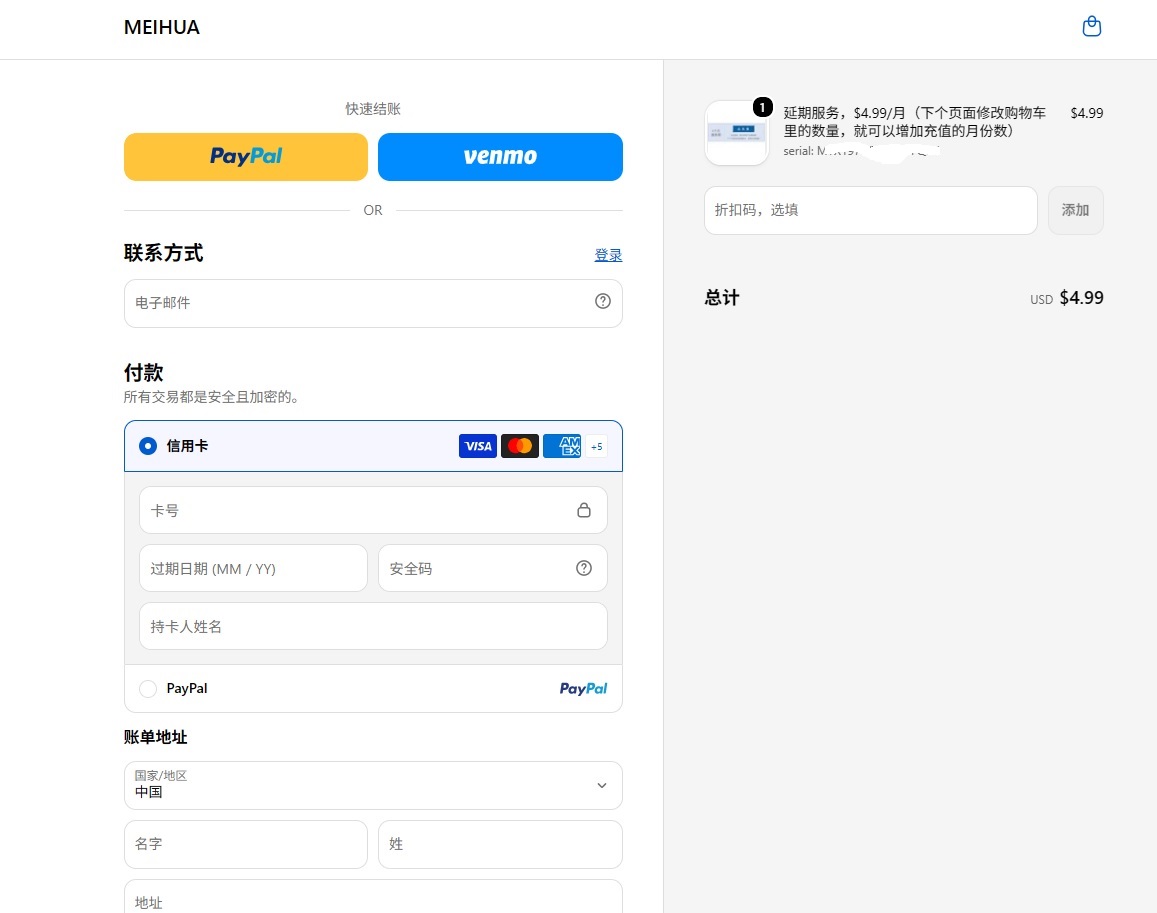This screenshot has width=1157, height=913.
Task: Click the 所有交易都是安全且加密的 notice text
Action: click(x=213, y=397)
